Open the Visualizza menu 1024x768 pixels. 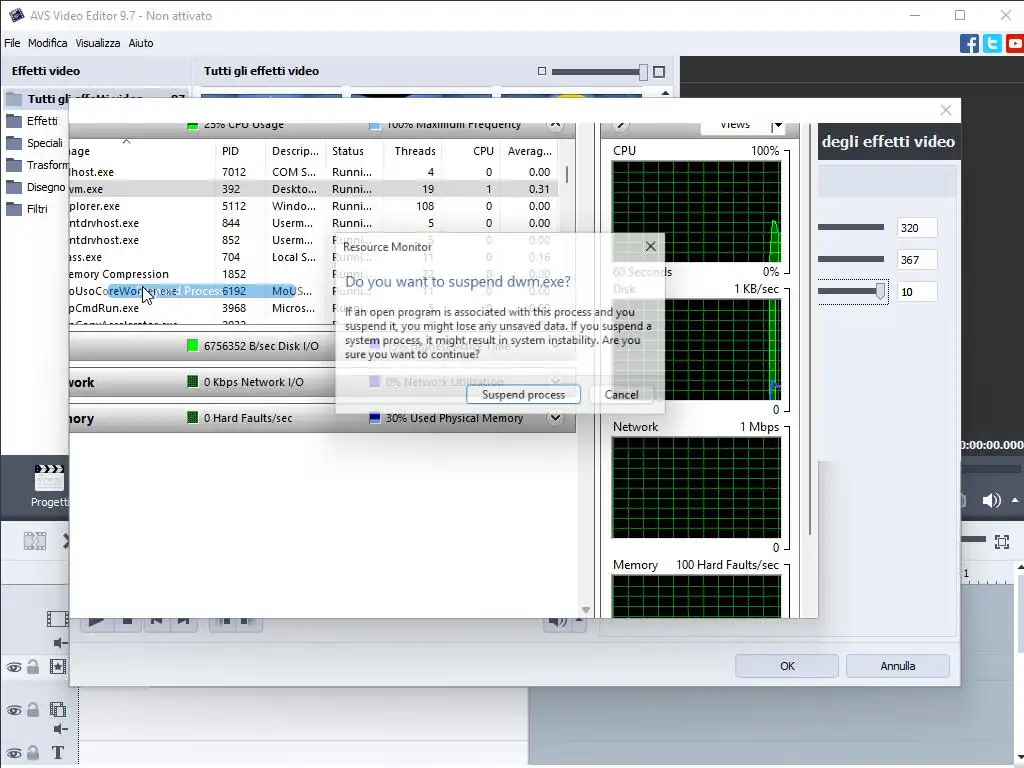click(97, 43)
